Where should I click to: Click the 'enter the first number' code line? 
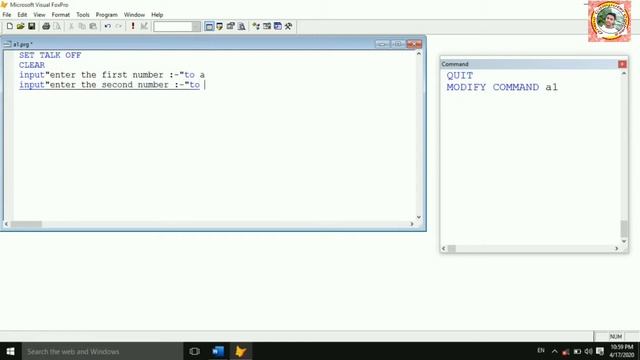112,75
